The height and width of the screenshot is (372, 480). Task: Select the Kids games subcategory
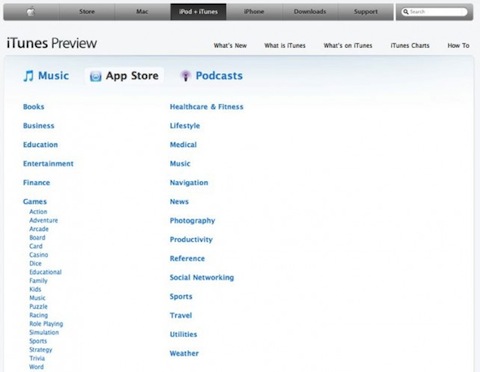pyautogui.click(x=35, y=290)
